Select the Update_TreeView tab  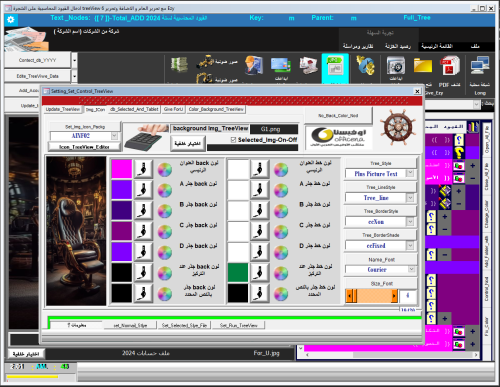tap(63, 109)
